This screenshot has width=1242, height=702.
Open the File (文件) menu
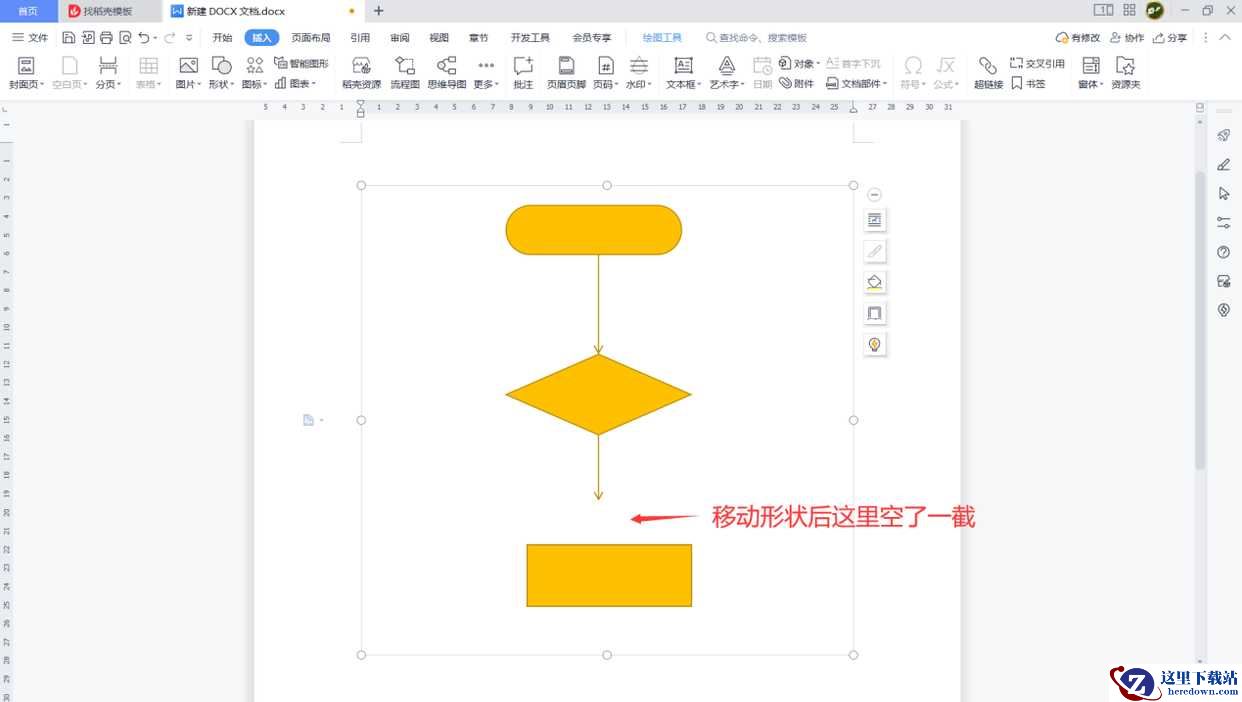[x=30, y=38]
